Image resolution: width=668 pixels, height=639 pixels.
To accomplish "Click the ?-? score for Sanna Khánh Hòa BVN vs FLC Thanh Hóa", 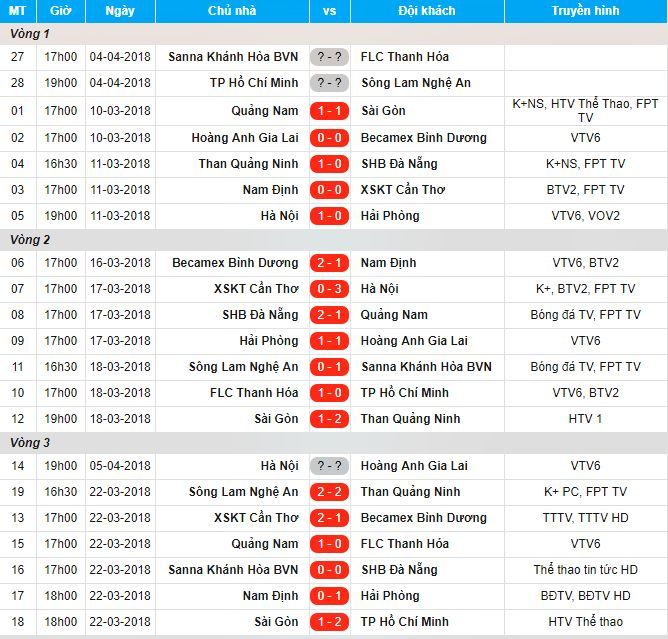I will [329, 57].
